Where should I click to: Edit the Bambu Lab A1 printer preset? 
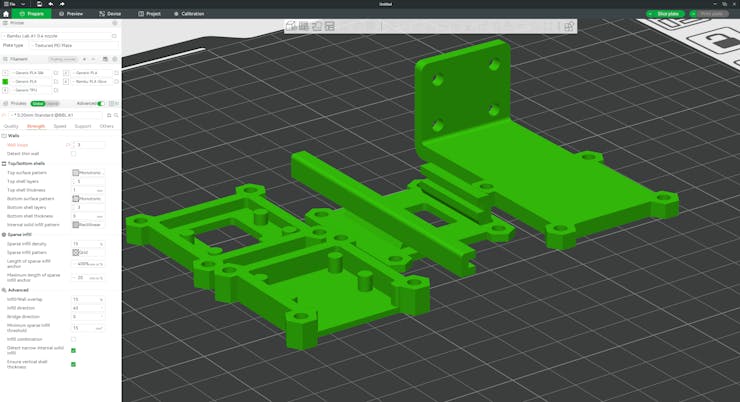114,36
